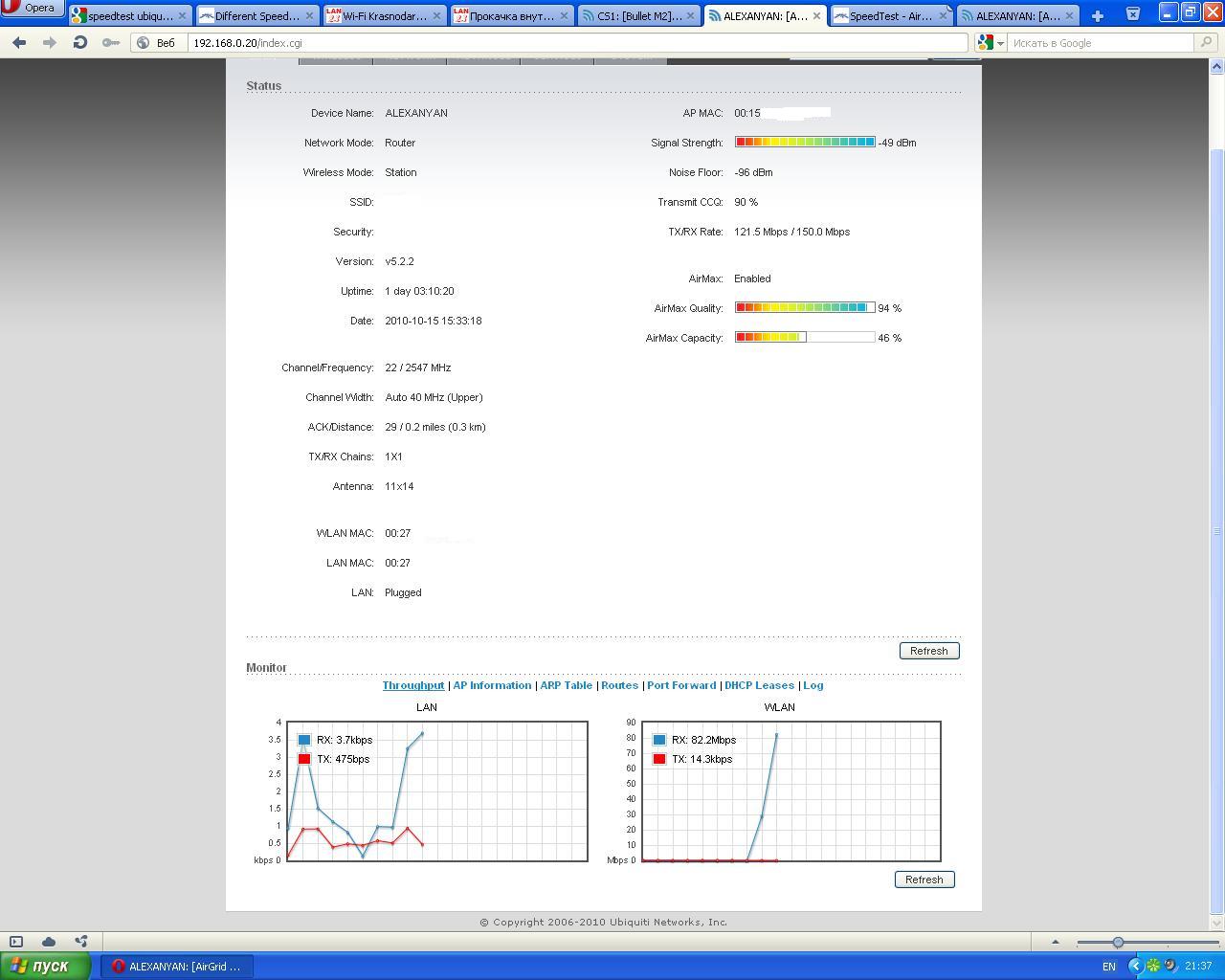The height and width of the screenshot is (980, 1225).
Task: Click the volume tray icon
Action: [x=1169, y=967]
